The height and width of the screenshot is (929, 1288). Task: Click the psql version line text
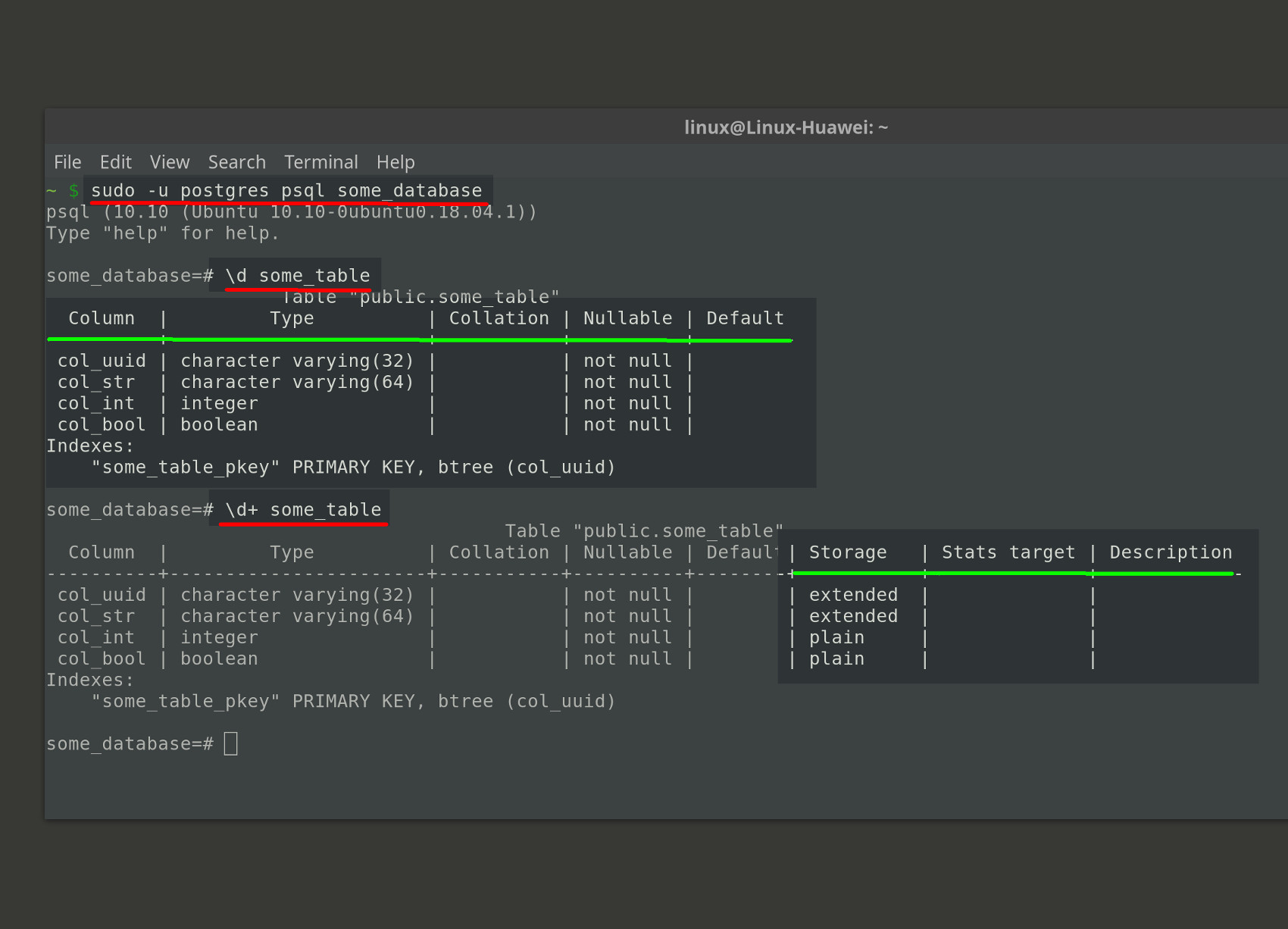pyautogui.click(x=291, y=212)
